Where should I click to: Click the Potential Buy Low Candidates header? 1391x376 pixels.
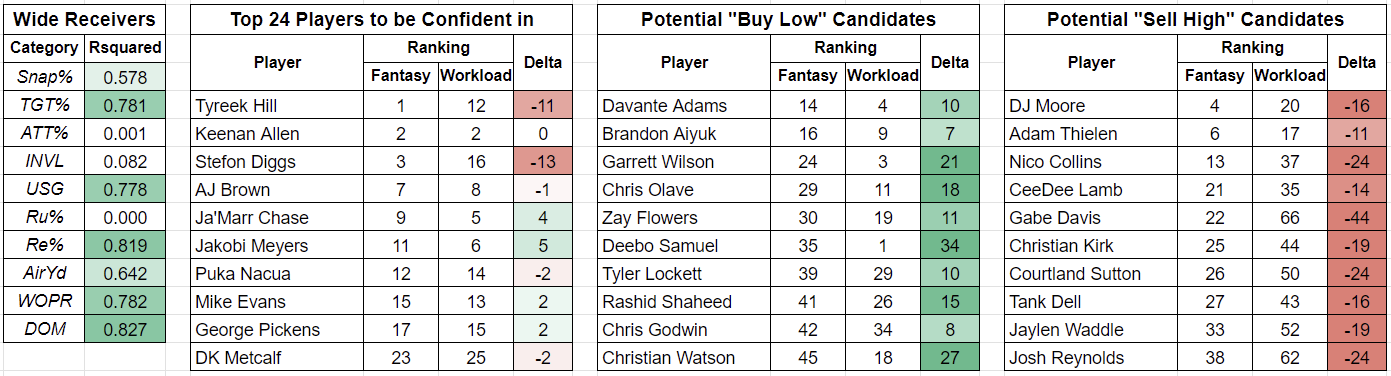tap(788, 19)
